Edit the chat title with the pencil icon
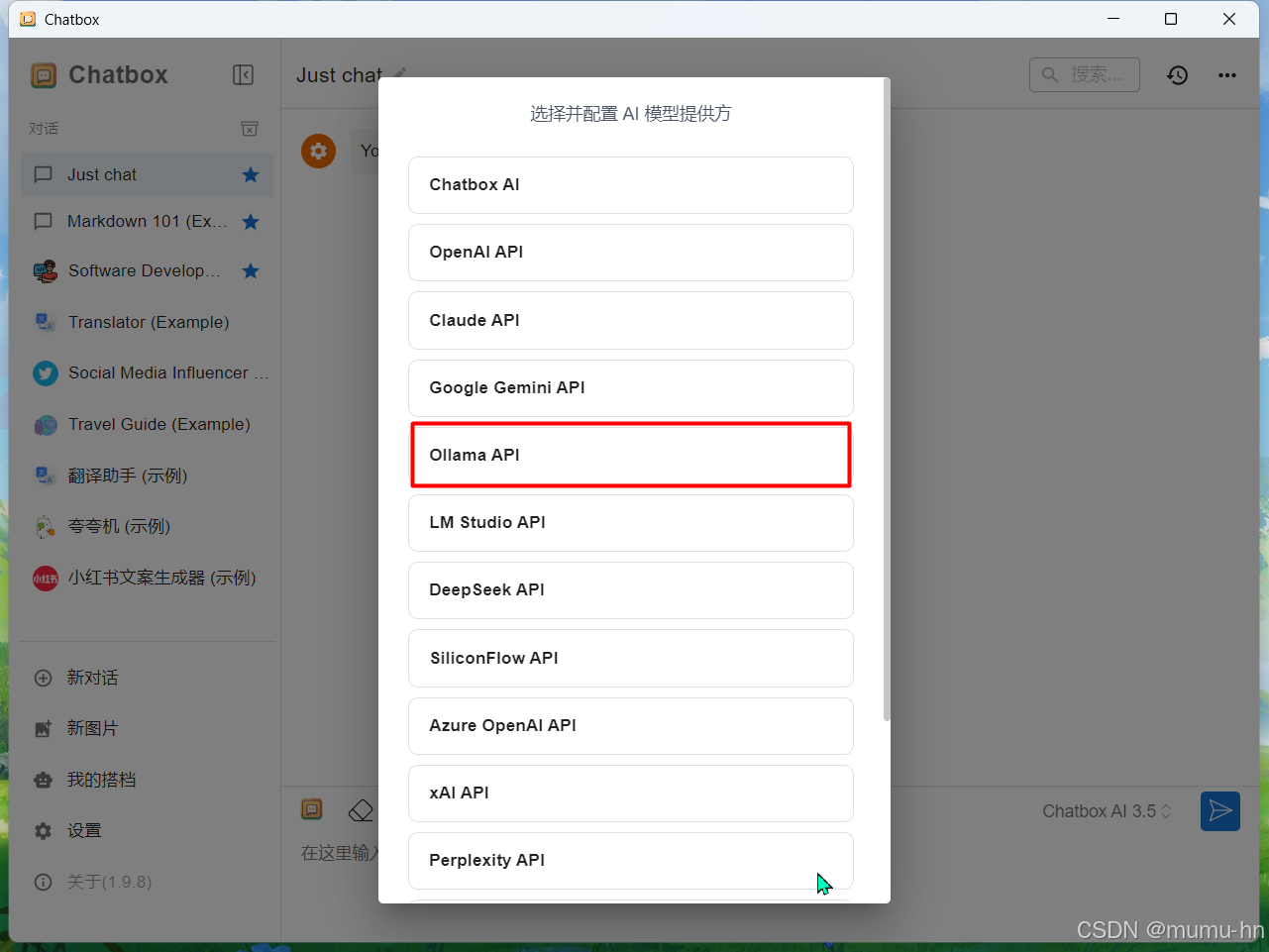Screen dimensions: 1269x952 (400, 72)
